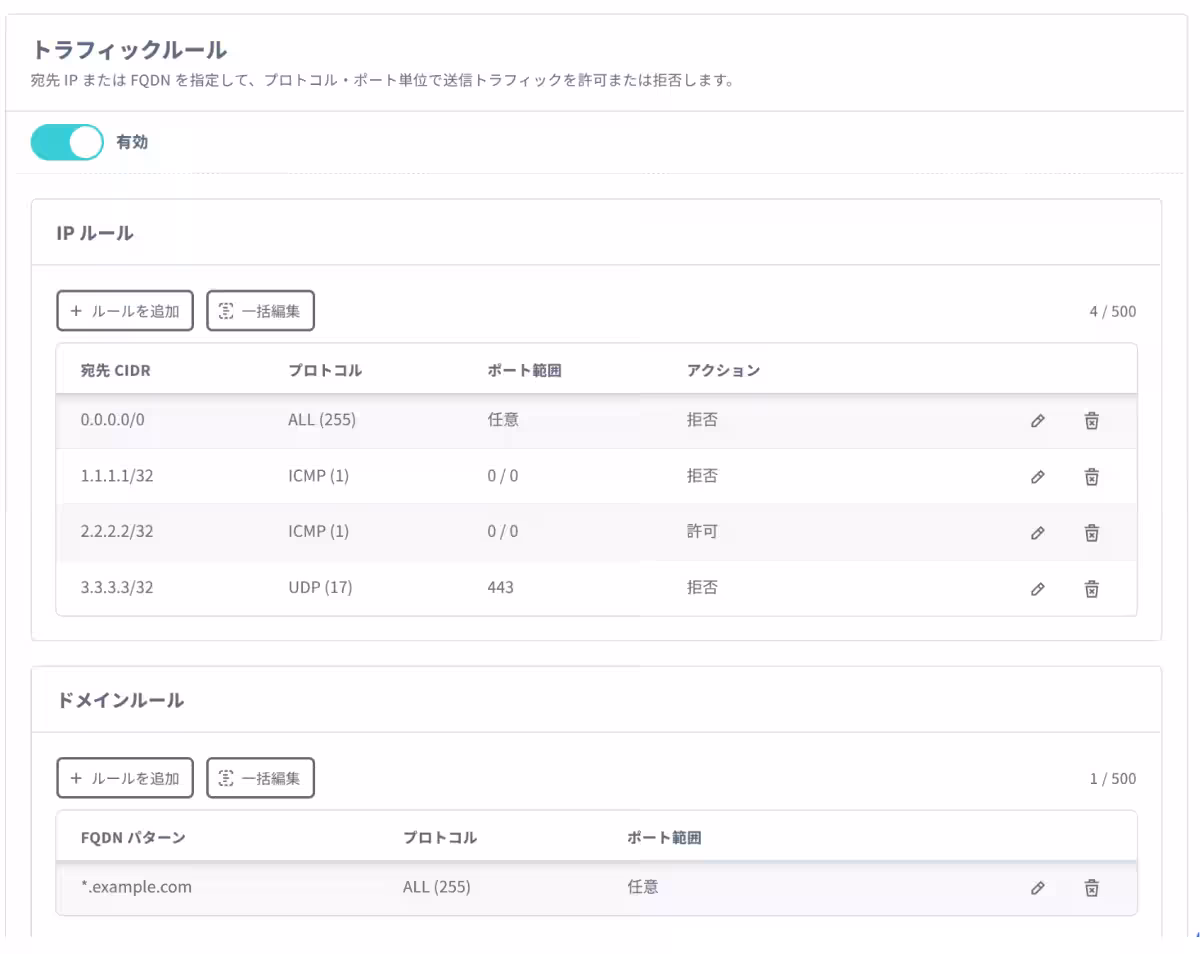Click the トラフィックルール page title
1200x954 pixels.
click(130, 49)
